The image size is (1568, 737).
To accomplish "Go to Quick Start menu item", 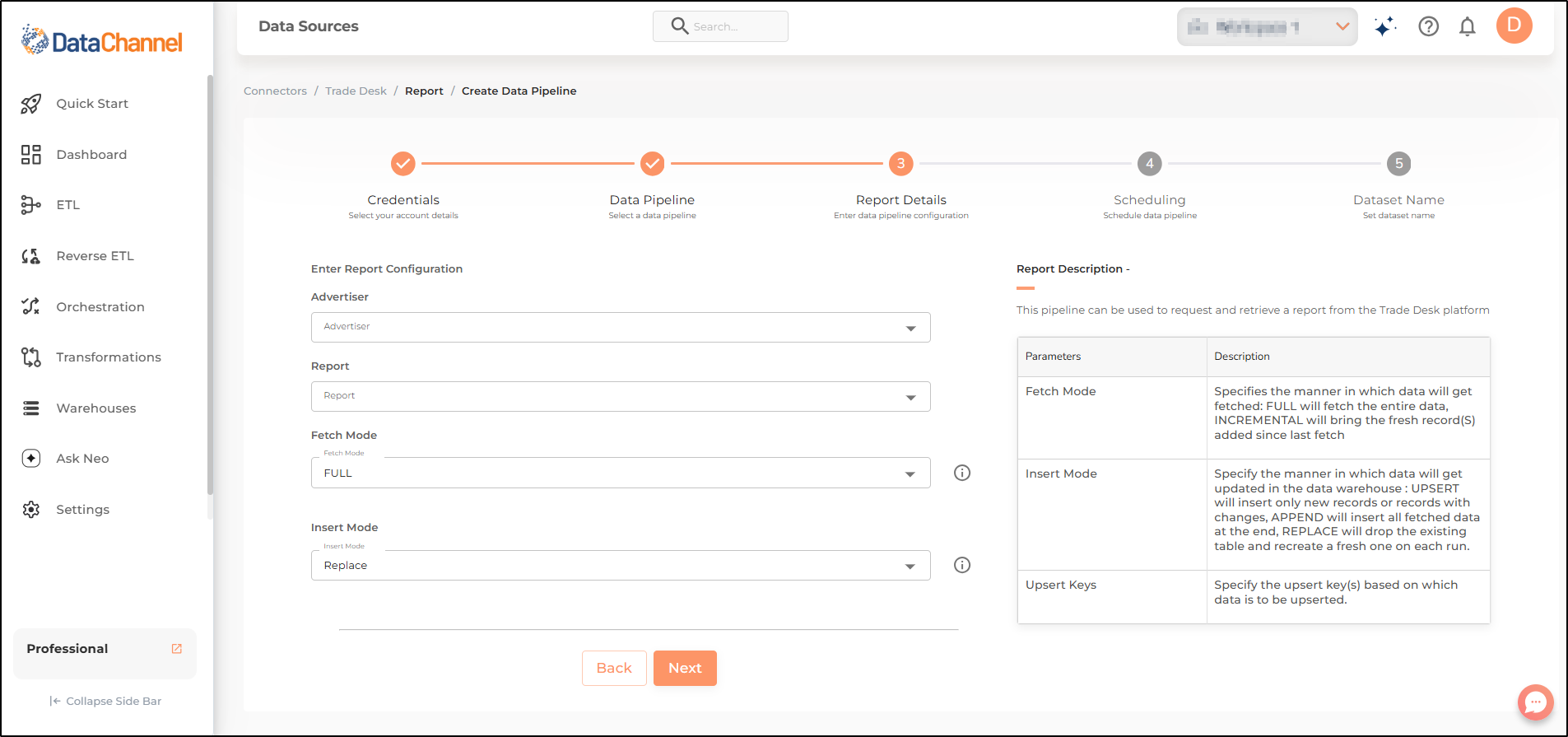I will [92, 104].
